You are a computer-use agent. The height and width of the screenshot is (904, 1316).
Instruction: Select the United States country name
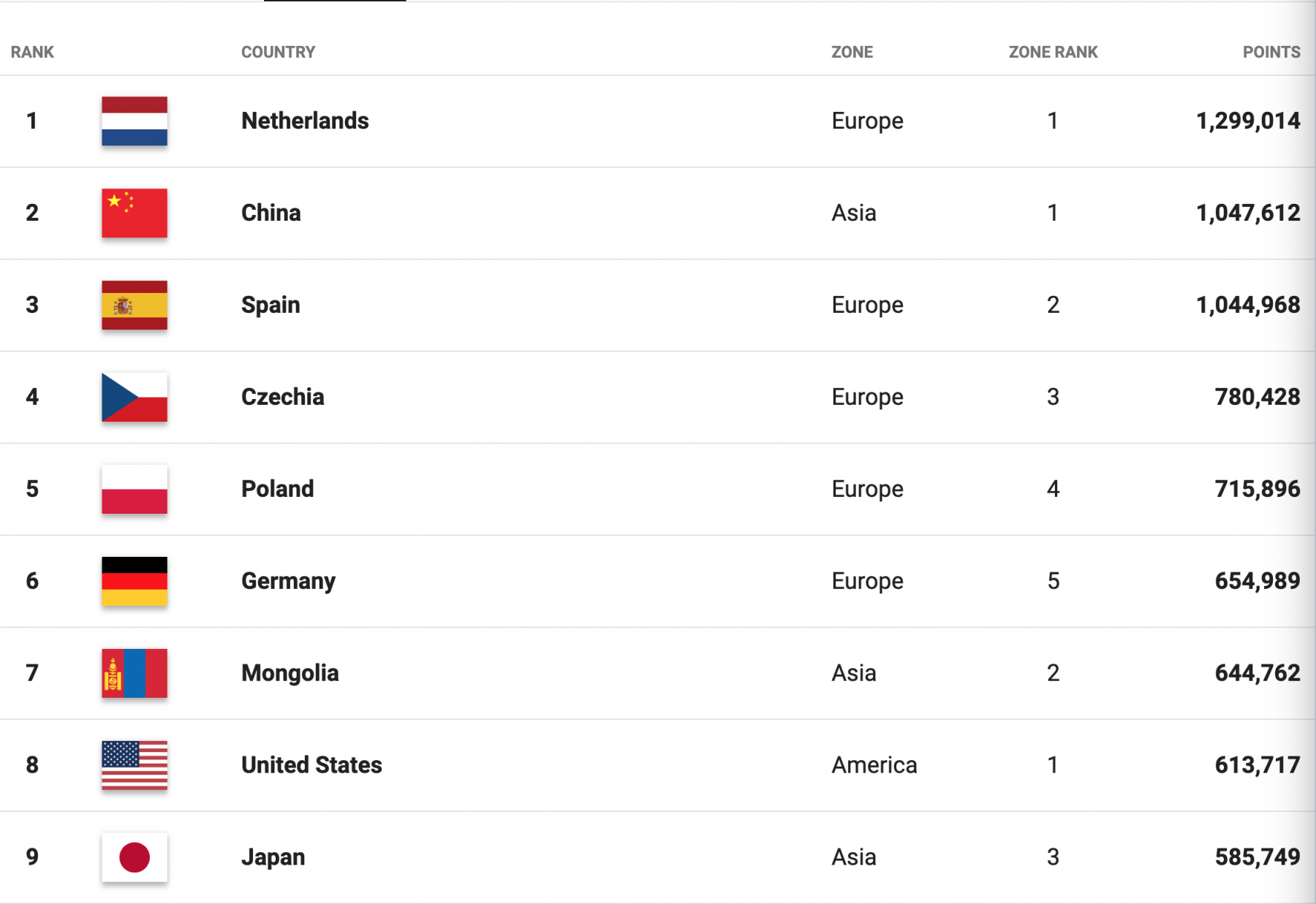click(312, 765)
